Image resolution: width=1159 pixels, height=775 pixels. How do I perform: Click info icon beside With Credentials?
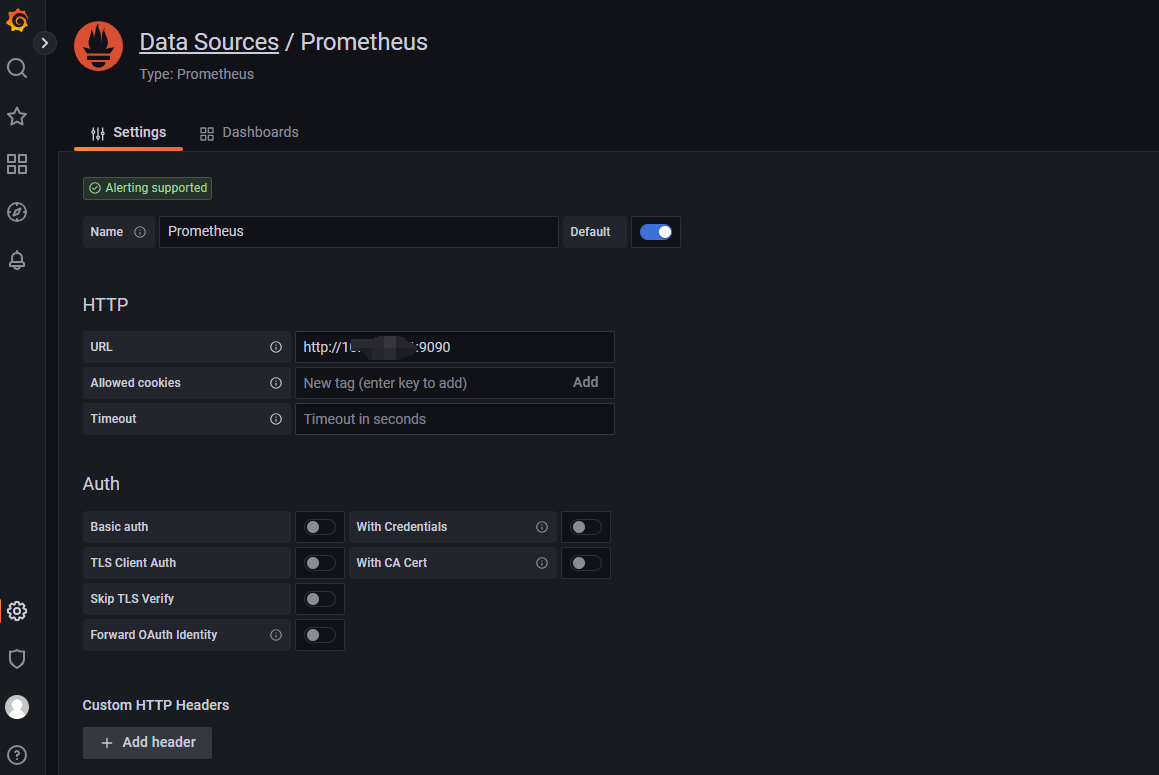click(542, 527)
